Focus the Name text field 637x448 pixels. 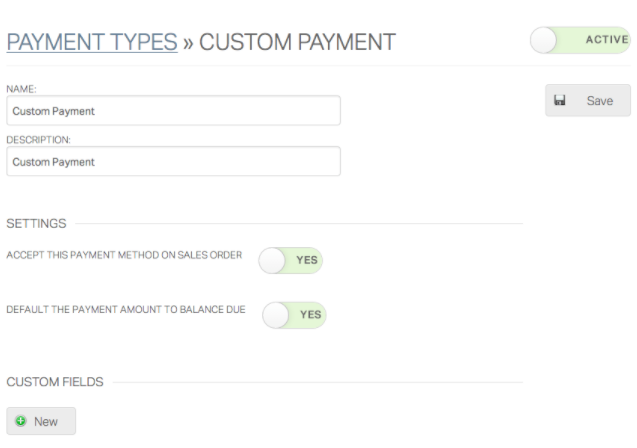point(173,111)
